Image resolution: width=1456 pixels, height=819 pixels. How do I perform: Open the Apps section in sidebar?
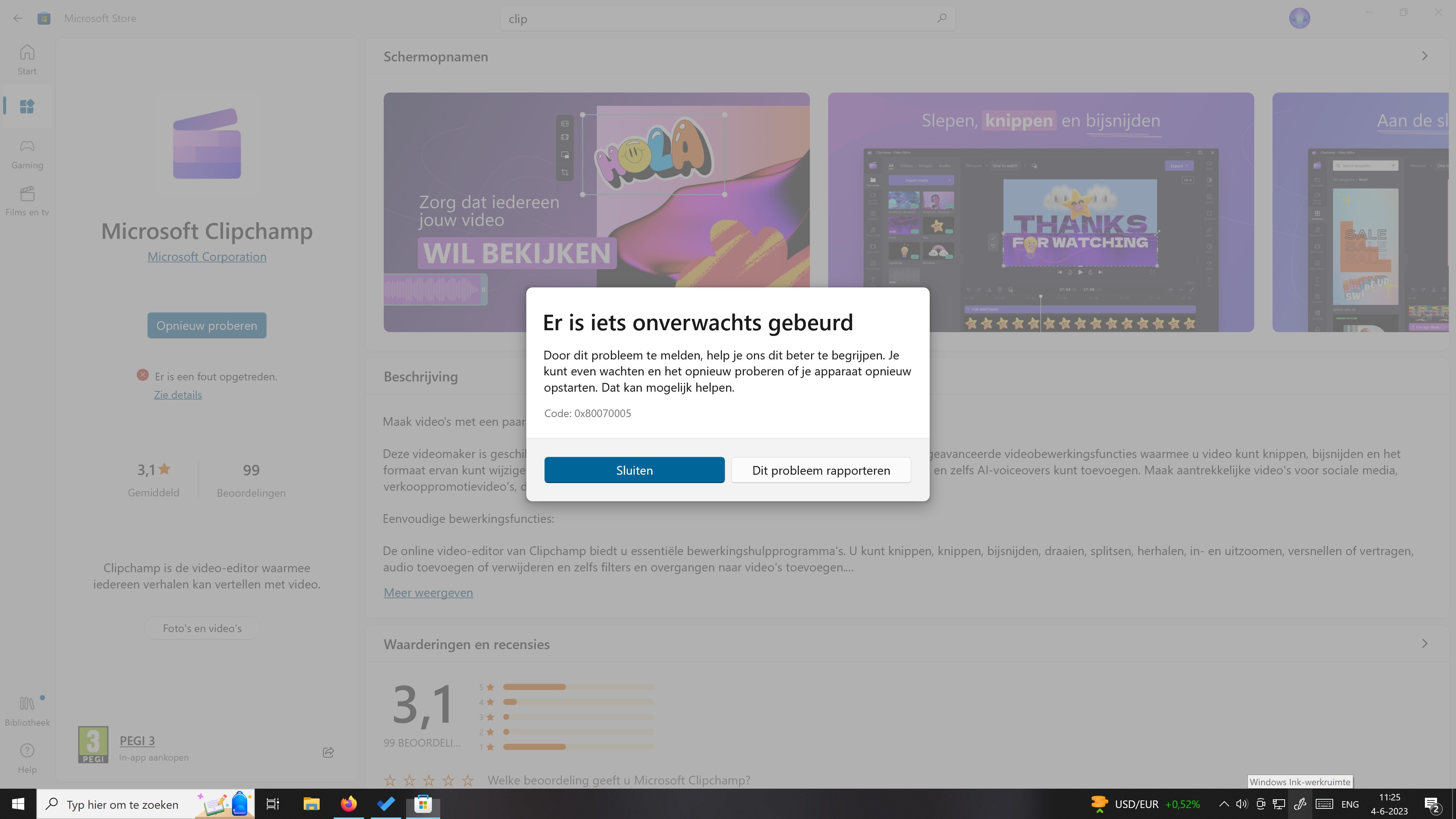(x=27, y=106)
